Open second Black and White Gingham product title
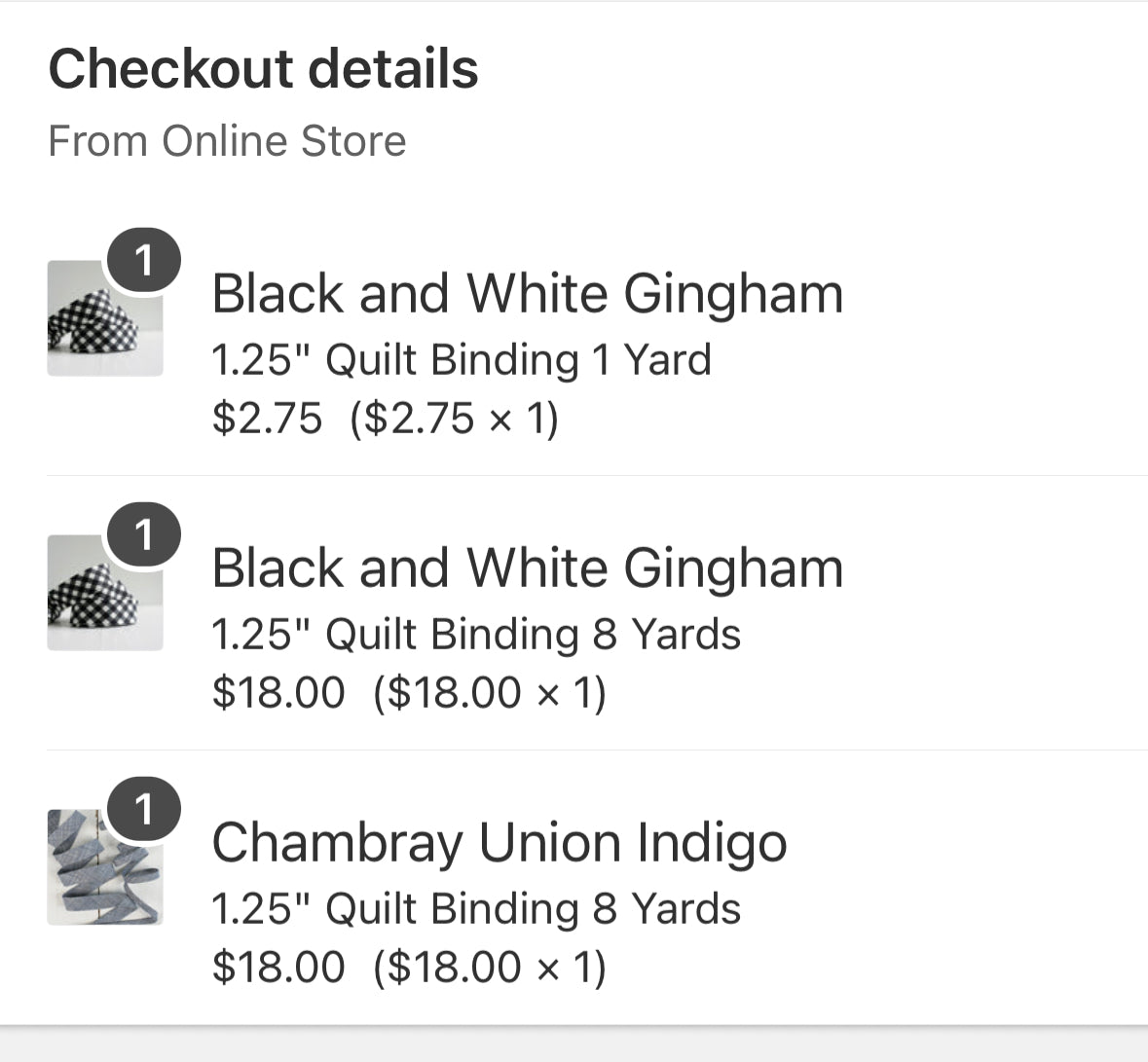This screenshot has width=1148, height=1062. pos(527,568)
